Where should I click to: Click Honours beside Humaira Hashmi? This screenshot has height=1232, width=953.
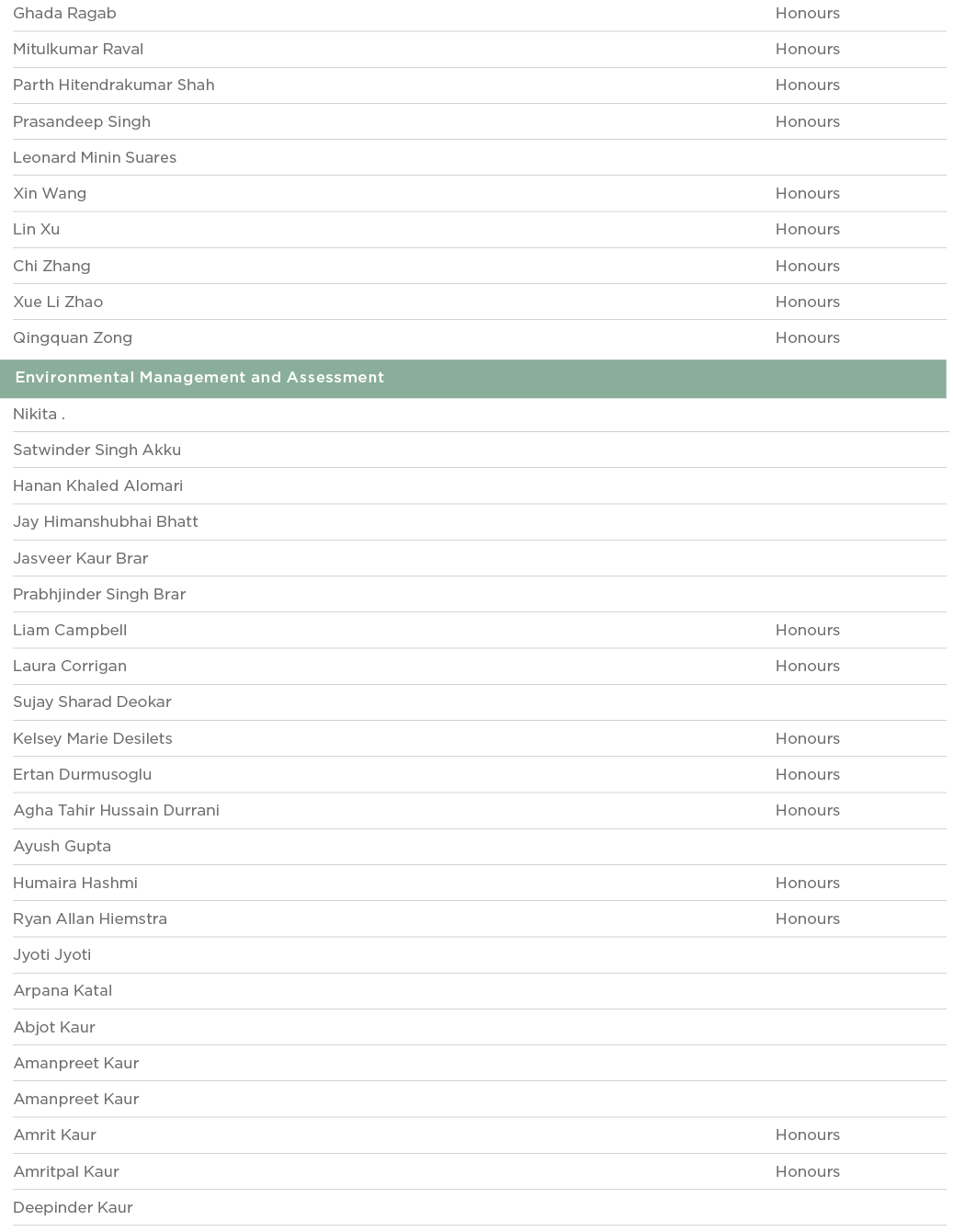point(807,884)
